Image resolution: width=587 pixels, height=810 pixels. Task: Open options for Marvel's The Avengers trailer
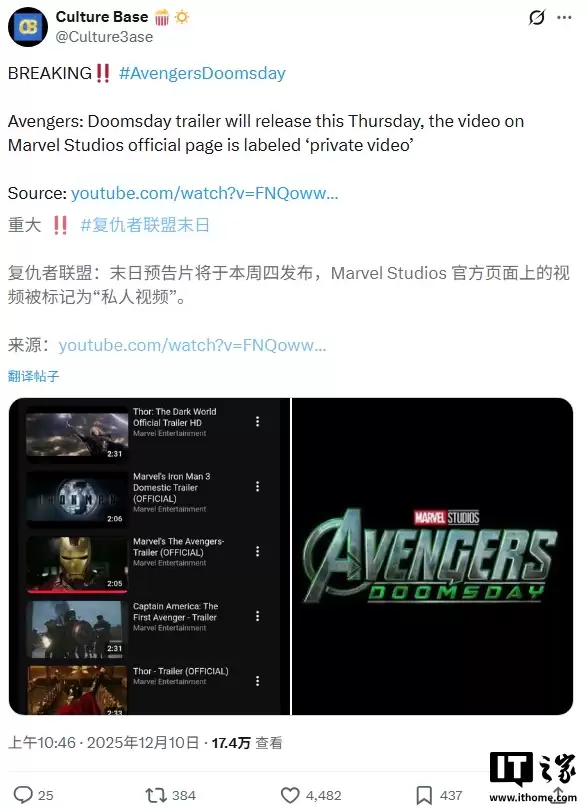[x=257, y=552]
